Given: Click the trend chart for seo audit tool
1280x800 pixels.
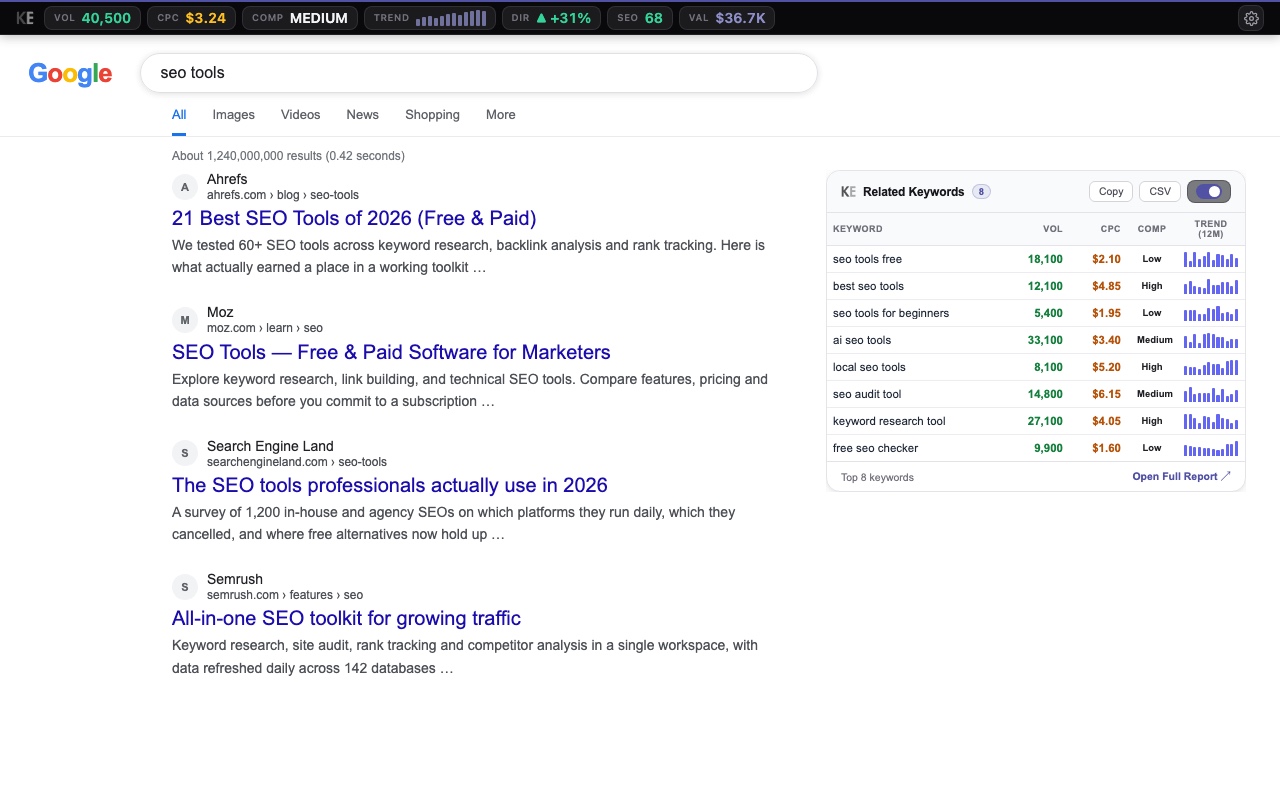Looking at the screenshot, I should pyautogui.click(x=1211, y=394).
